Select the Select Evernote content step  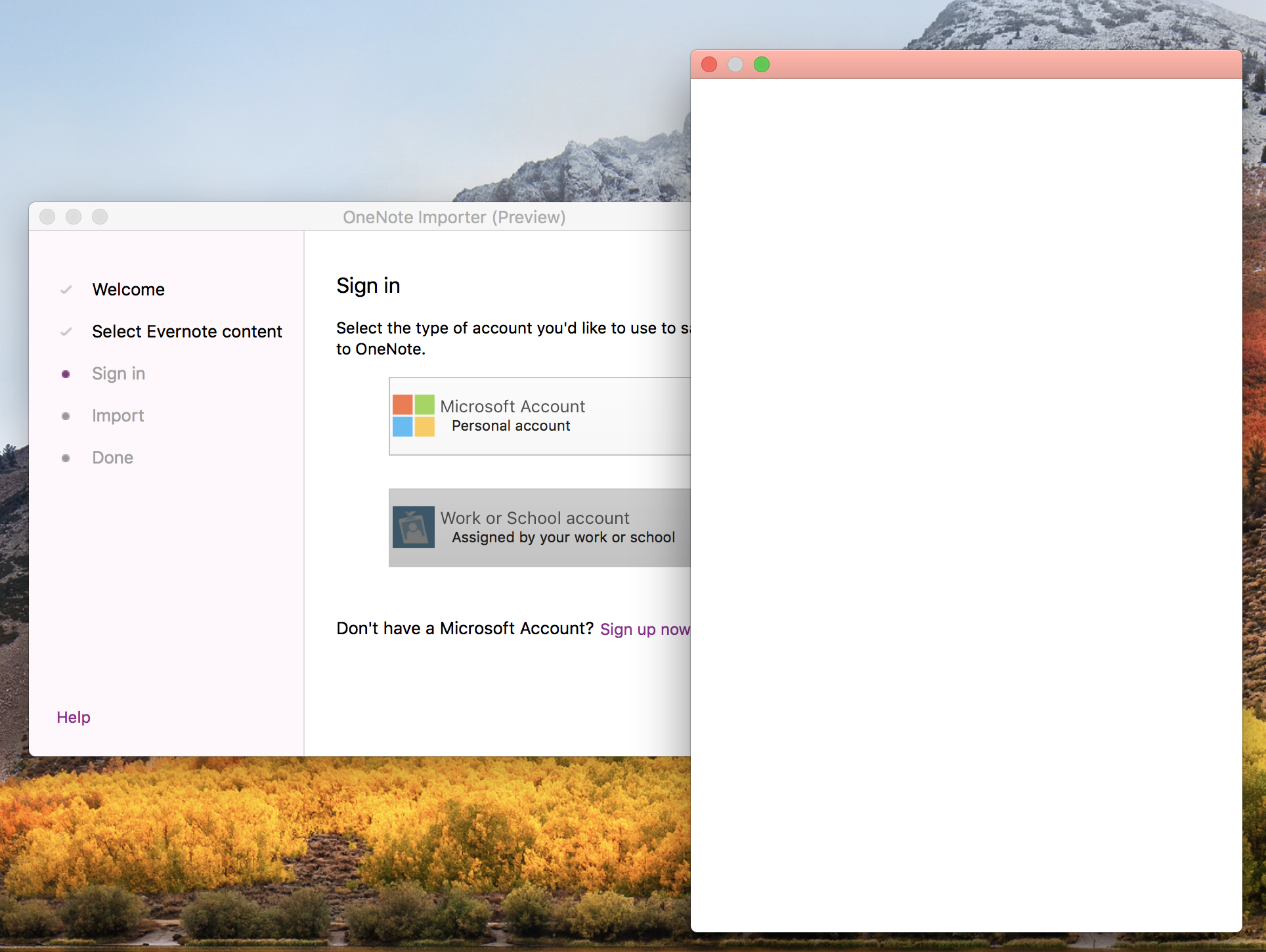click(x=187, y=331)
